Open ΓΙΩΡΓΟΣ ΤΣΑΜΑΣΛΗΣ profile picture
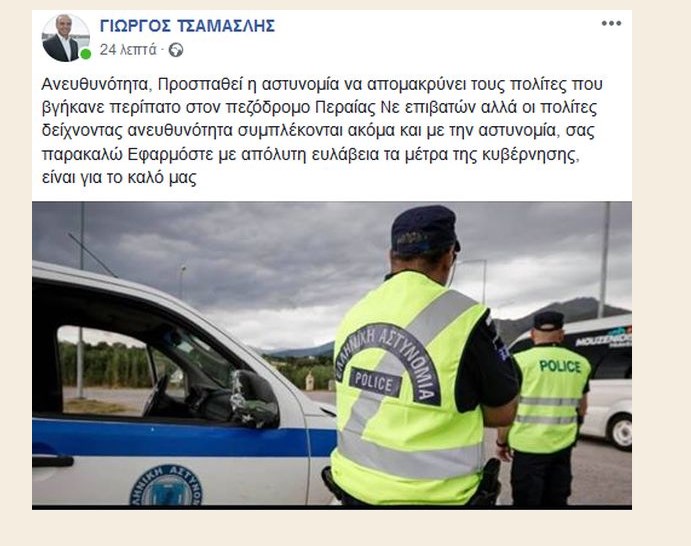Viewport: 691px width, 546px height. (66, 38)
